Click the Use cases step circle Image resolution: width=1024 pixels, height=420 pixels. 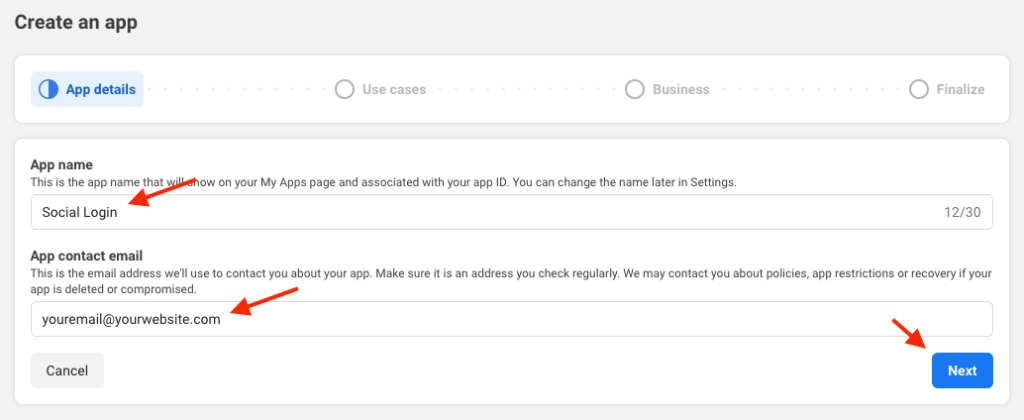click(x=344, y=89)
